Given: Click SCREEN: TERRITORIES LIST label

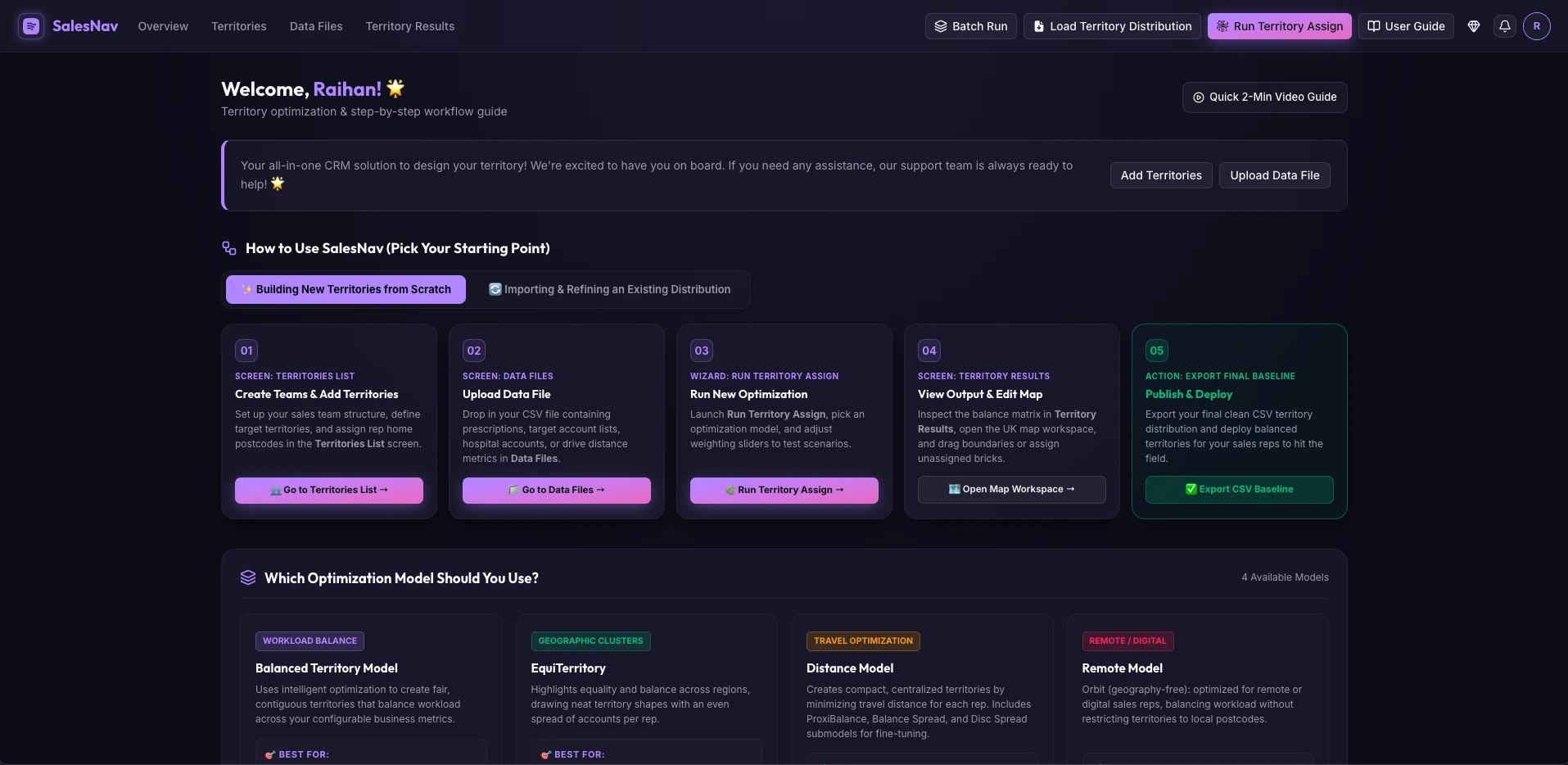Looking at the screenshot, I should [295, 376].
